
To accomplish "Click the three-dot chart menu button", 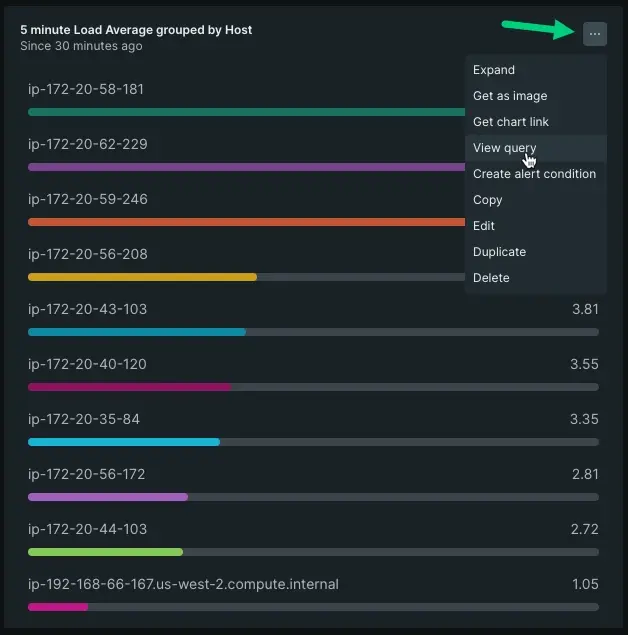I will [x=595, y=34].
